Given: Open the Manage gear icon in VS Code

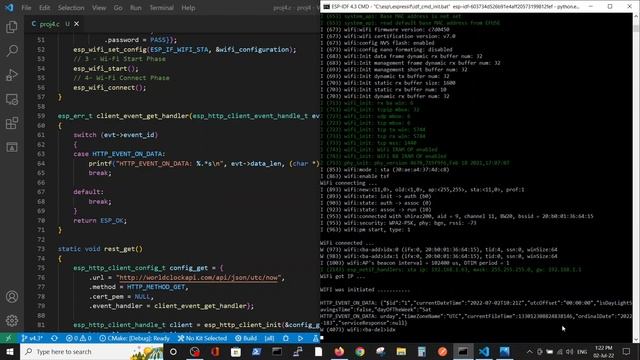Looking at the screenshot, I should click(x=12, y=321).
